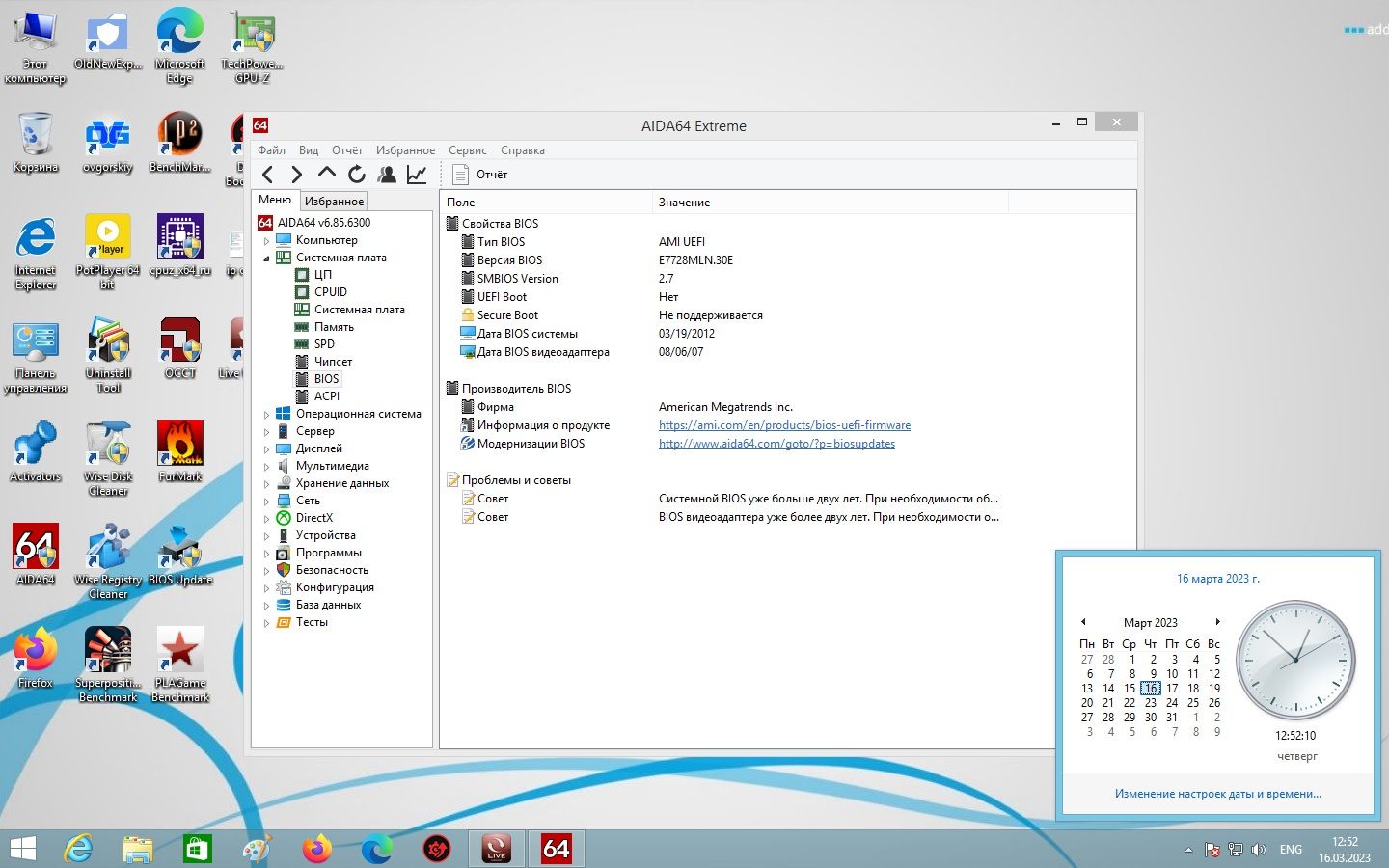Screen dimensions: 1389x868
Task: Open the Файл menu
Action: coord(271,150)
